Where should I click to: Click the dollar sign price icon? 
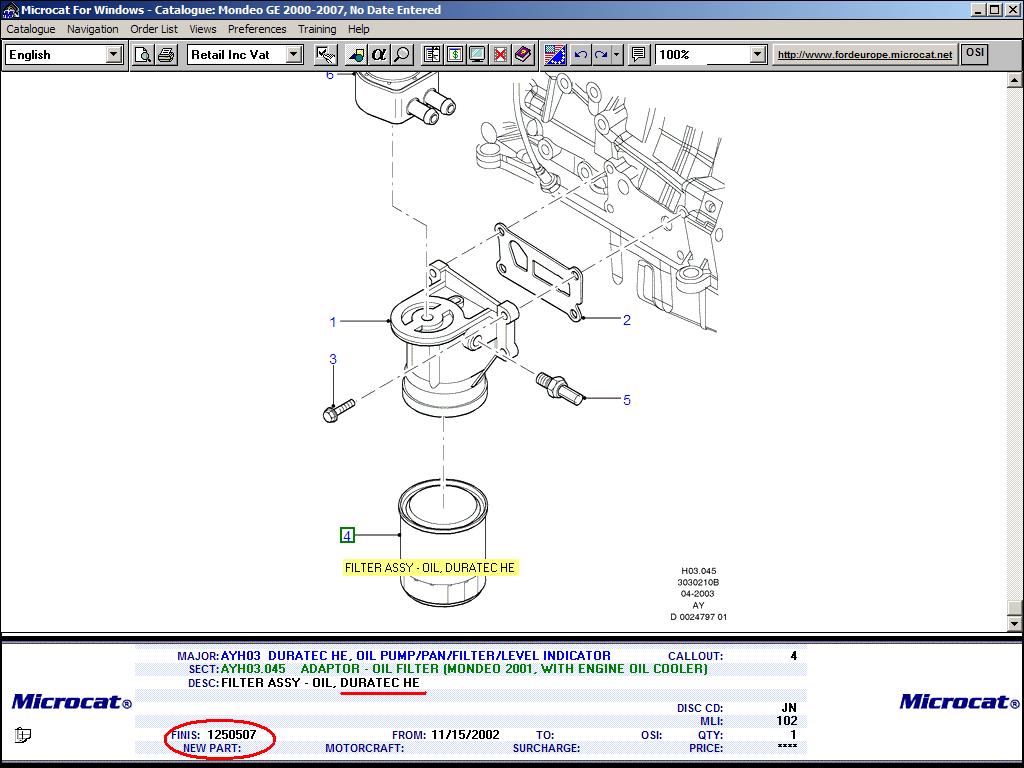(455, 55)
